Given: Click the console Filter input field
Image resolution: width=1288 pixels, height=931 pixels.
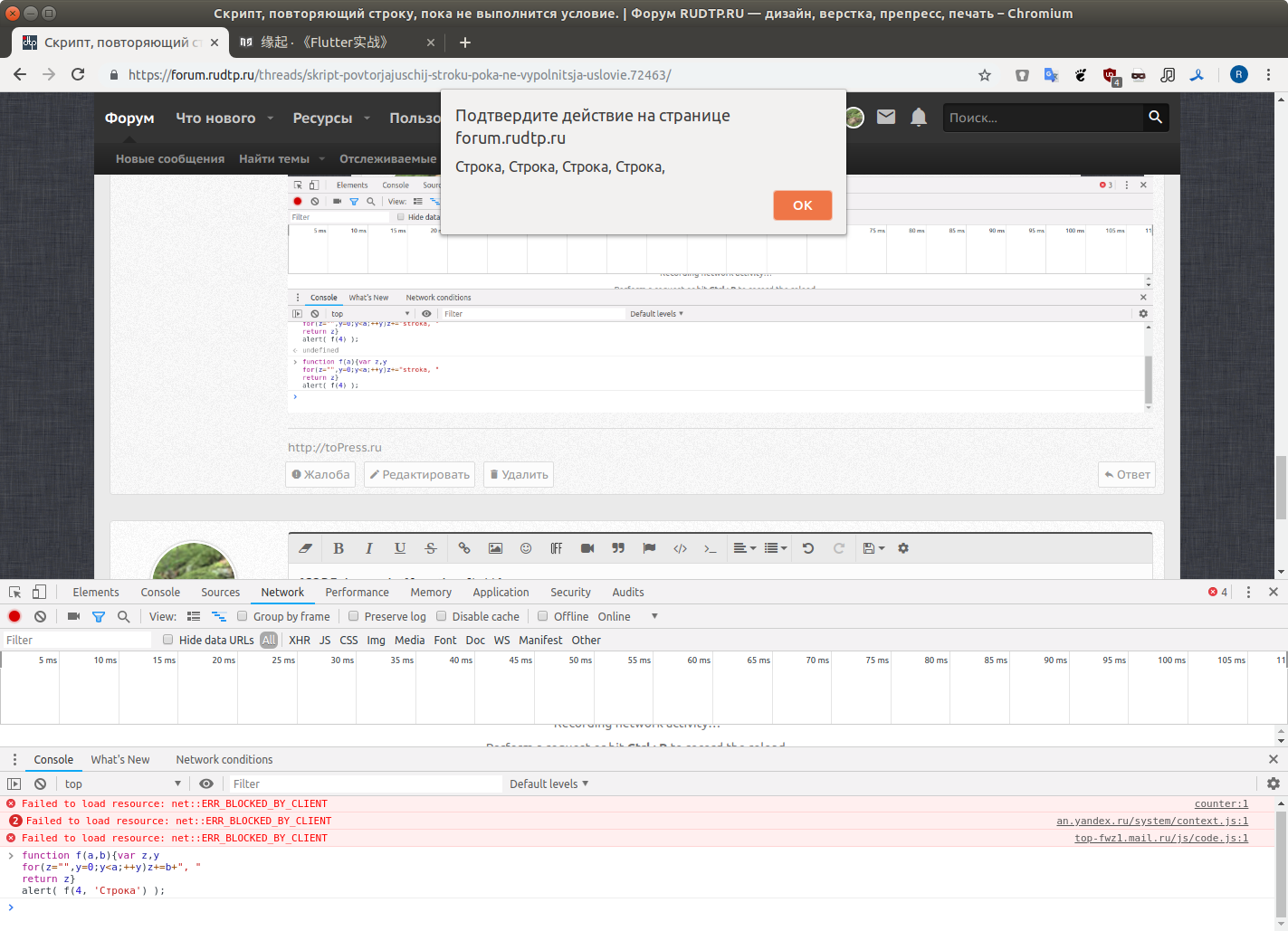Looking at the screenshot, I should (364, 784).
